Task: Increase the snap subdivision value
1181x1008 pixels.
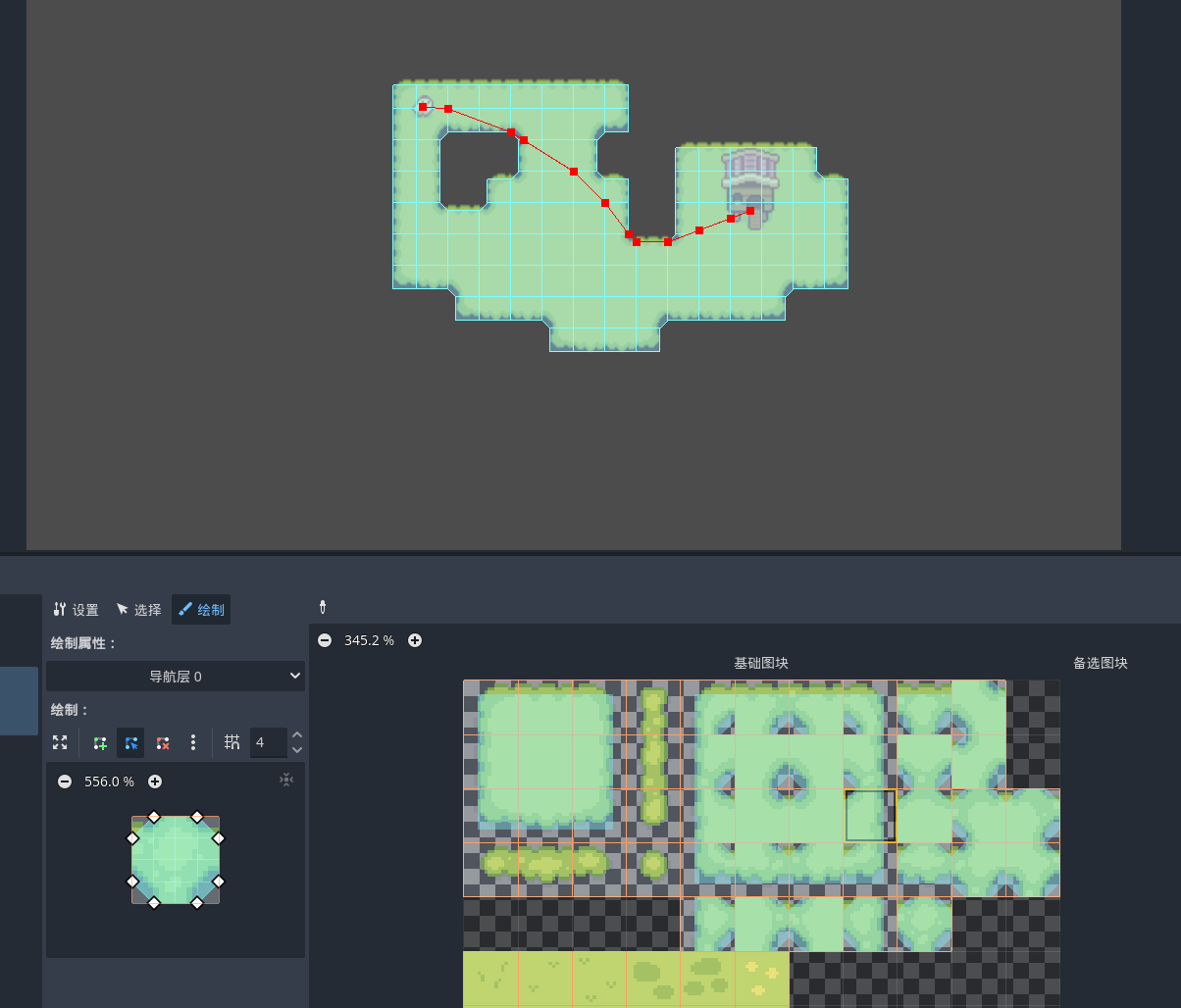Action: (297, 734)
